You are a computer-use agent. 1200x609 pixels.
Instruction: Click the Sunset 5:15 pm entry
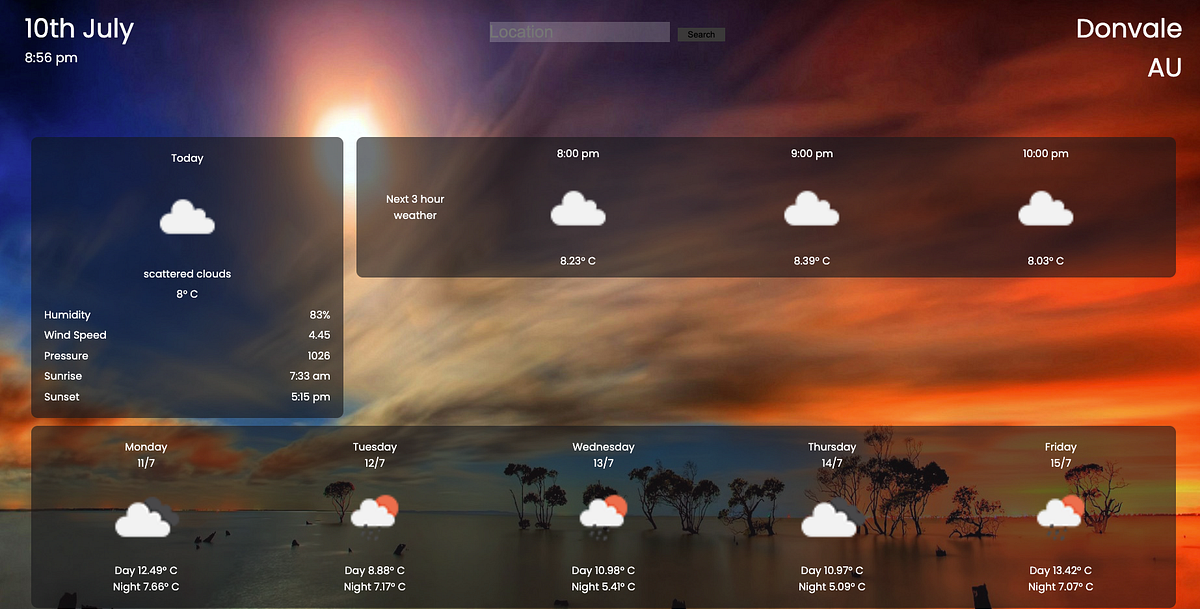tap(187, 396)
